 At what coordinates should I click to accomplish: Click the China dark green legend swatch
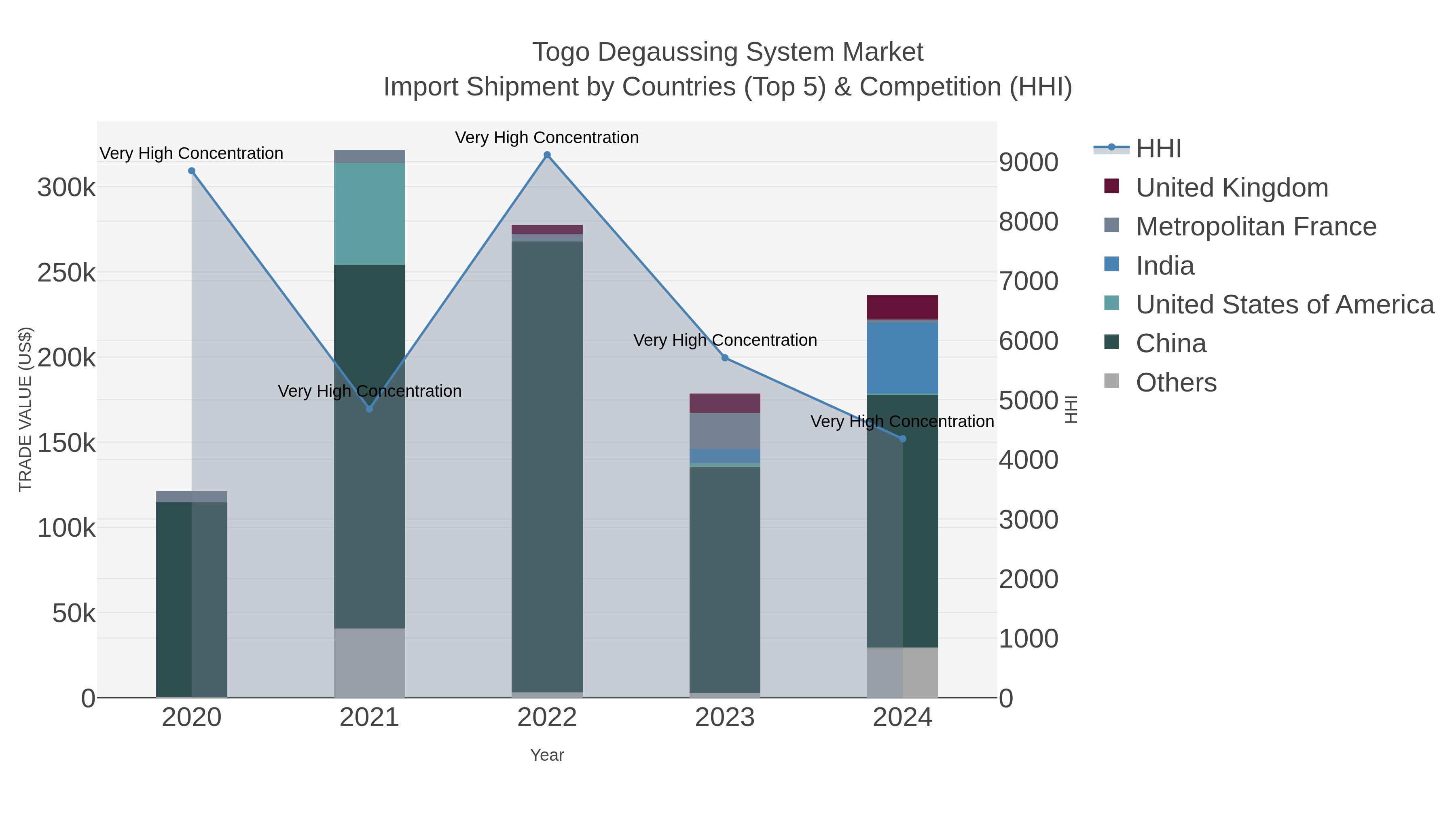[x=1111, y=342]
